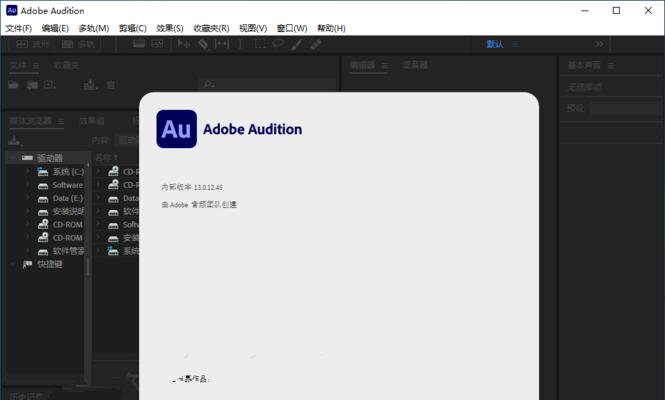Click the tree pane vertical scrollbar

coord(88,267)
